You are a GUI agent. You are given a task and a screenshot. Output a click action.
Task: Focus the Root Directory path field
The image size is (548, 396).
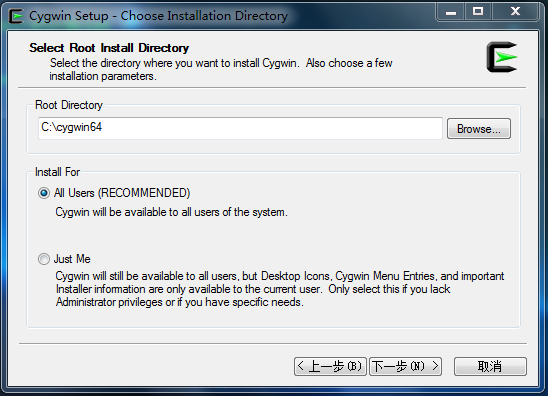240,128
